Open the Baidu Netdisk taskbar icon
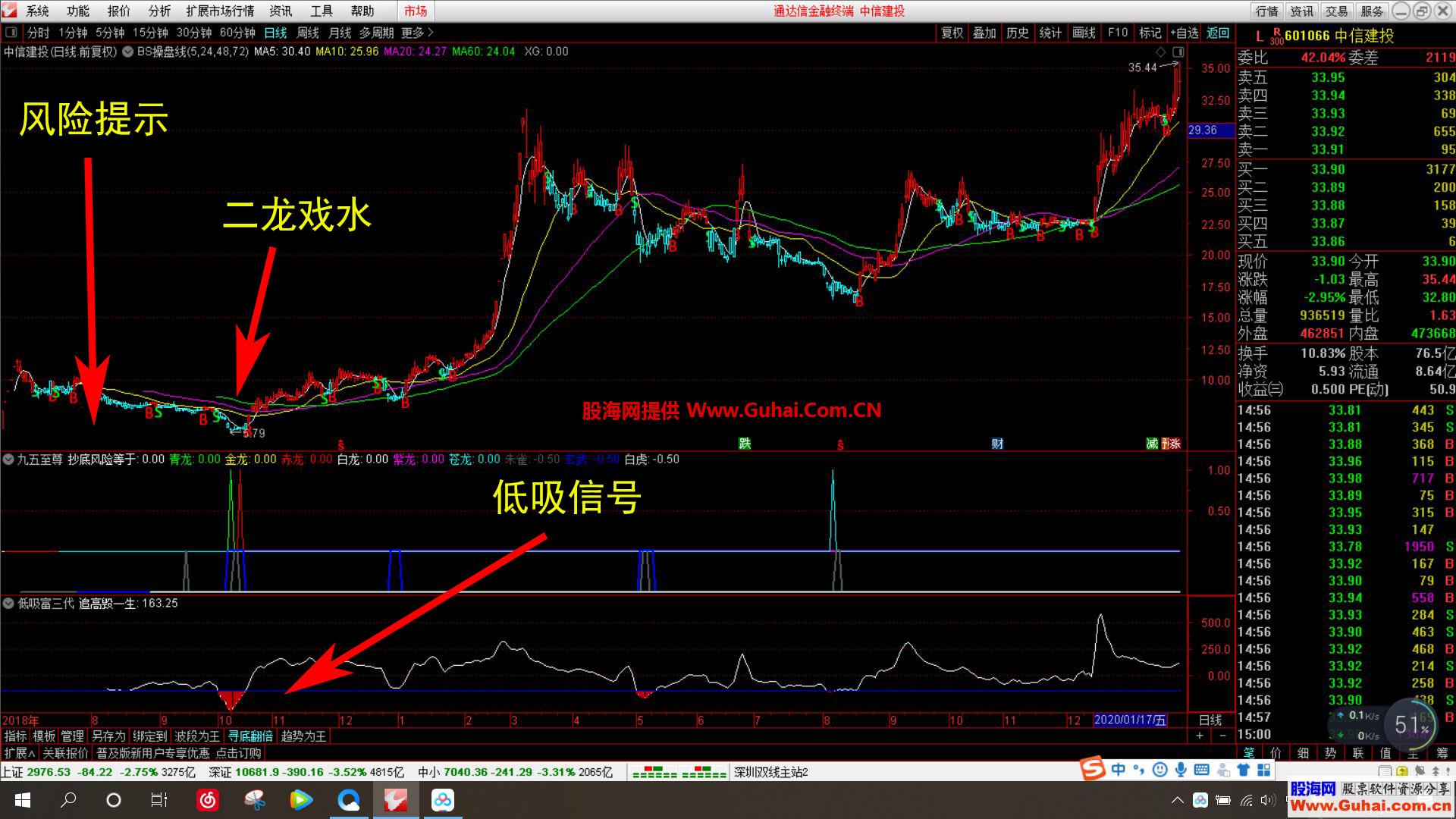The image size is (1456, 819). click(x=443, y=800)
